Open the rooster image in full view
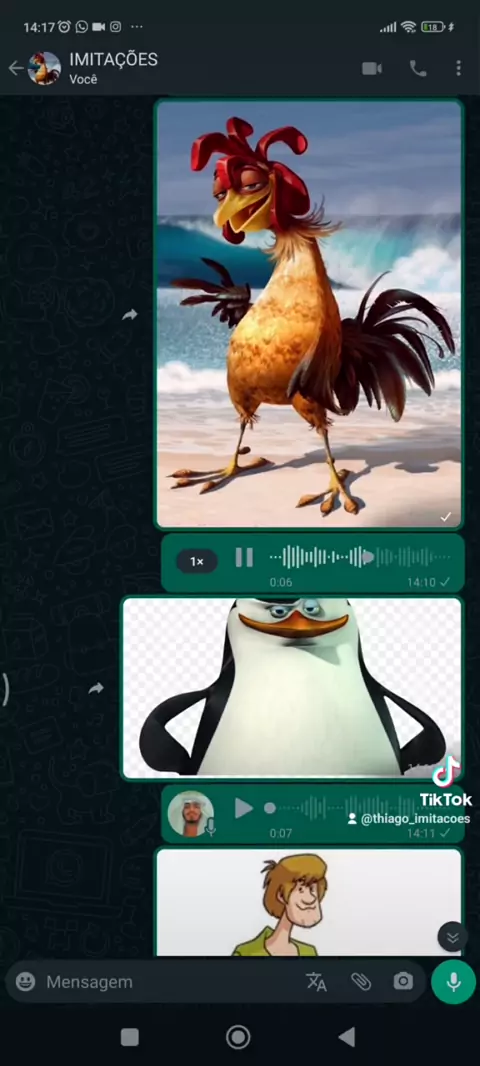Viewport: 480px width, 1066px height. [309, 314]
